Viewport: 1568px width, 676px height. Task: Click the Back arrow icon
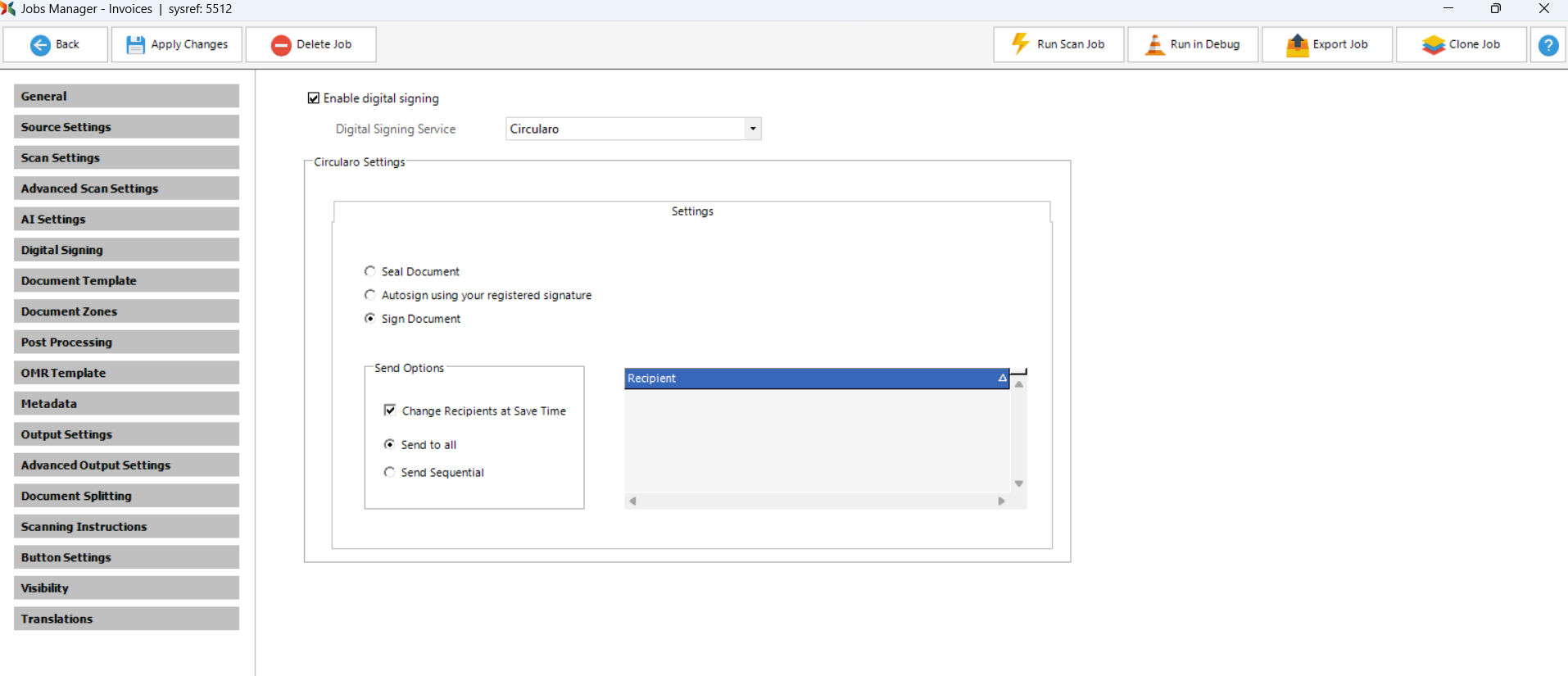pos(40,45)
